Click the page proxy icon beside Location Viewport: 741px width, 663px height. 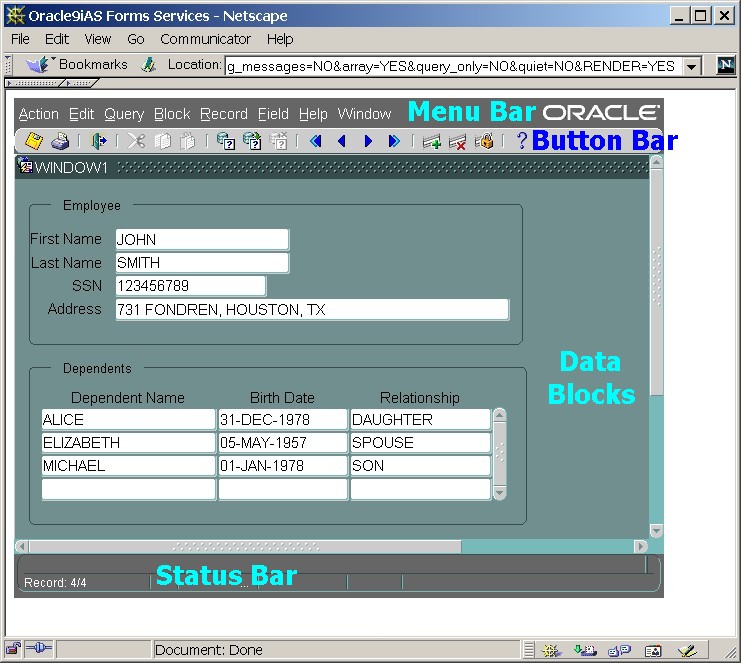pyautogui.click(x=148, y=65)
